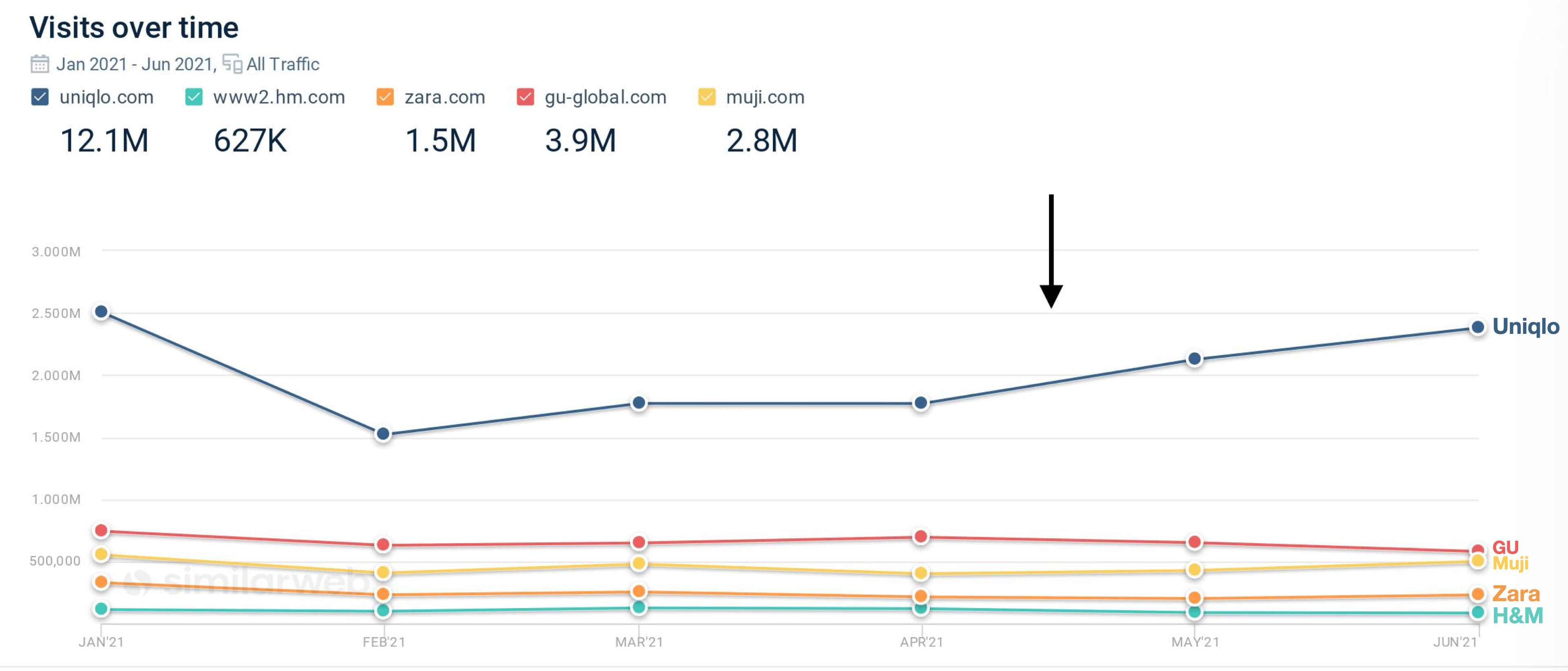The height and width of the screenshot is (671, 1568).
Task: Select GU data point for Apr'21
Action: click(921, 537)
